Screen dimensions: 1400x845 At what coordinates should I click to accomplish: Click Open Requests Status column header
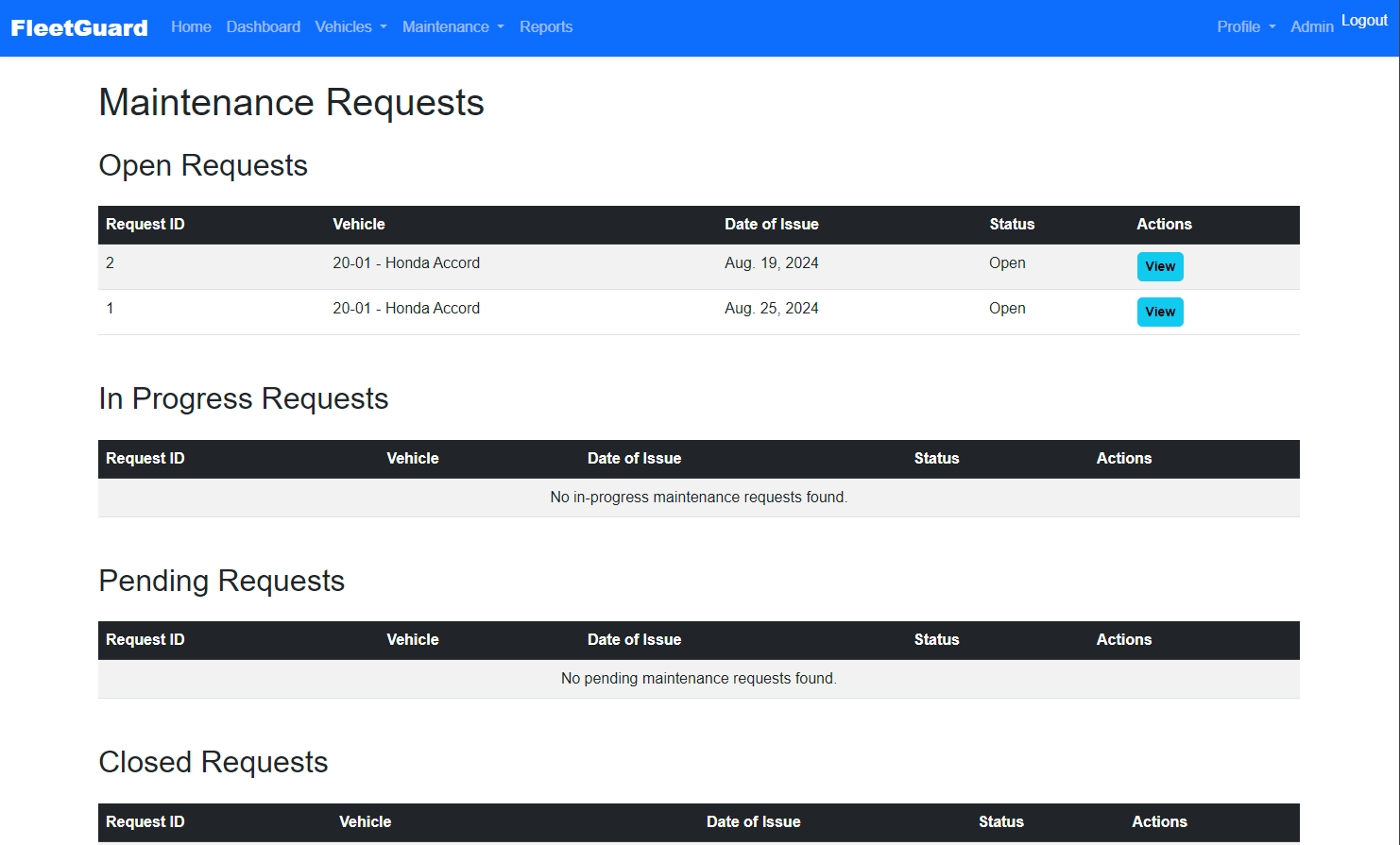point(1012,225)
